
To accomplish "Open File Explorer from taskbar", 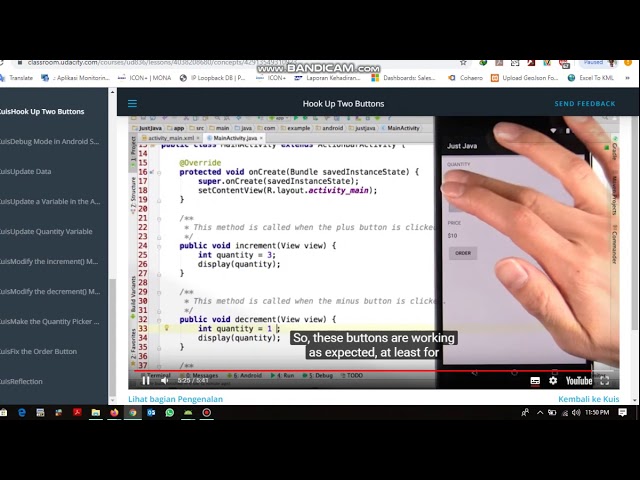I will tap(96, 413).
